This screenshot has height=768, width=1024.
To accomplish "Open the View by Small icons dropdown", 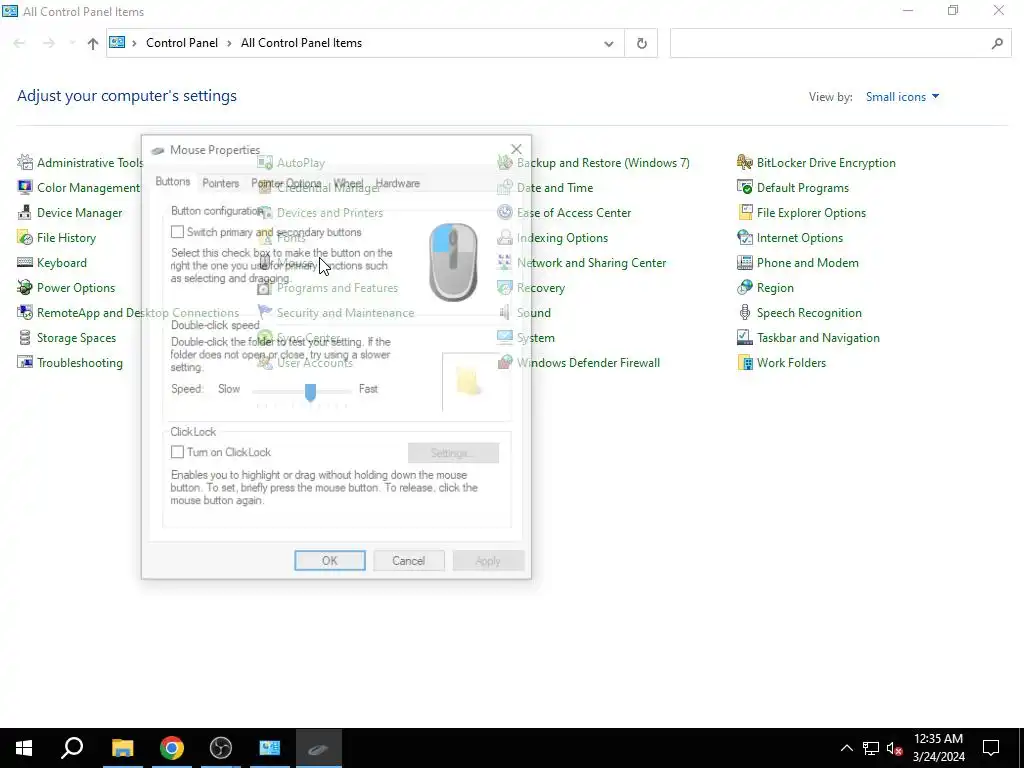I will pos(903,97).
